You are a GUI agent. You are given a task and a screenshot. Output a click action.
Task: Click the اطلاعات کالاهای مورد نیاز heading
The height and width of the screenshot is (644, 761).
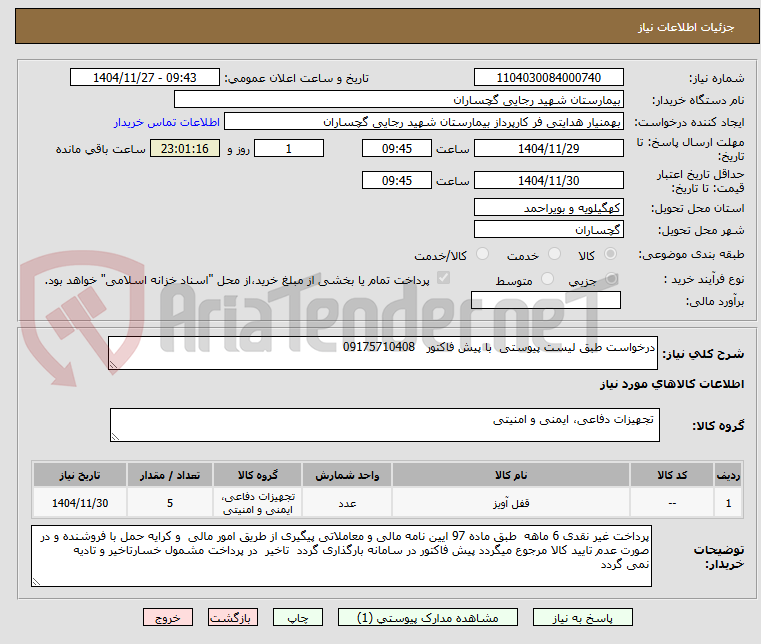tap(672, 384)
